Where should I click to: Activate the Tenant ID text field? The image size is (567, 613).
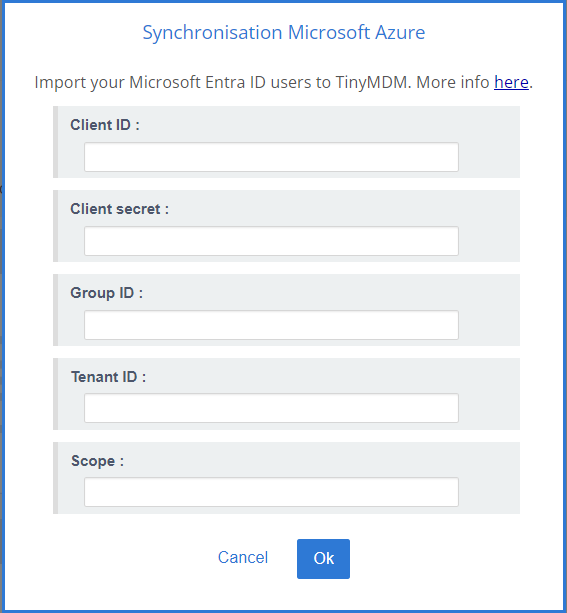(271, 408)
